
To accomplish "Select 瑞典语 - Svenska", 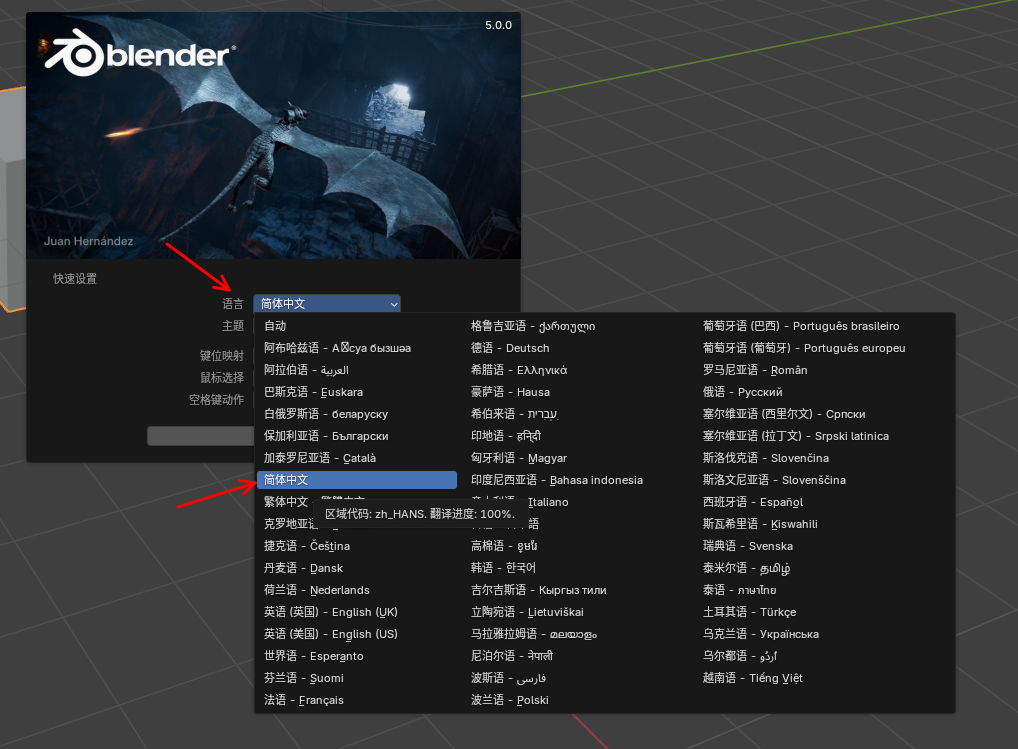I will click(x=825, y=546).
